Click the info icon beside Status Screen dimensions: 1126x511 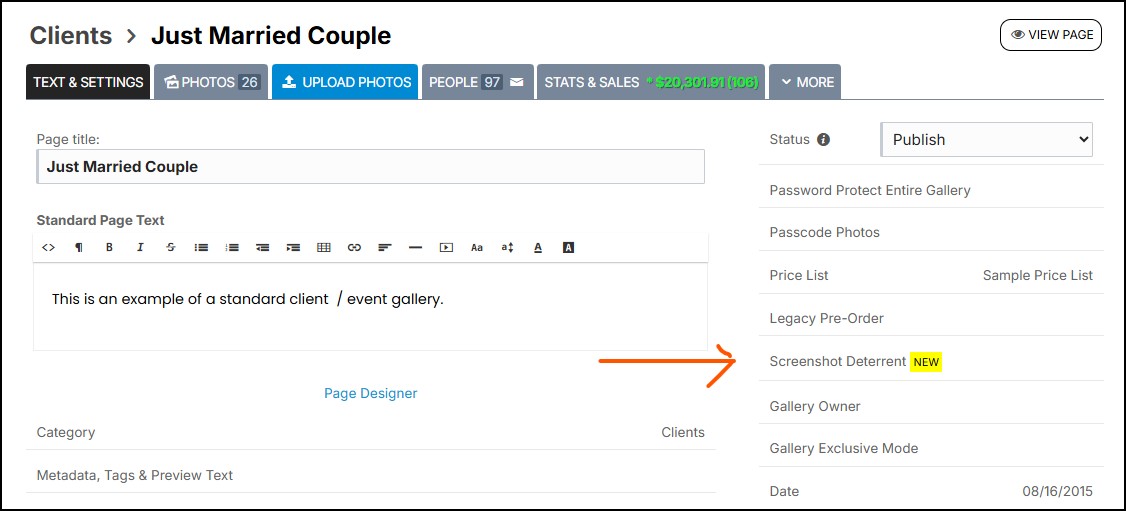[824, 140]
